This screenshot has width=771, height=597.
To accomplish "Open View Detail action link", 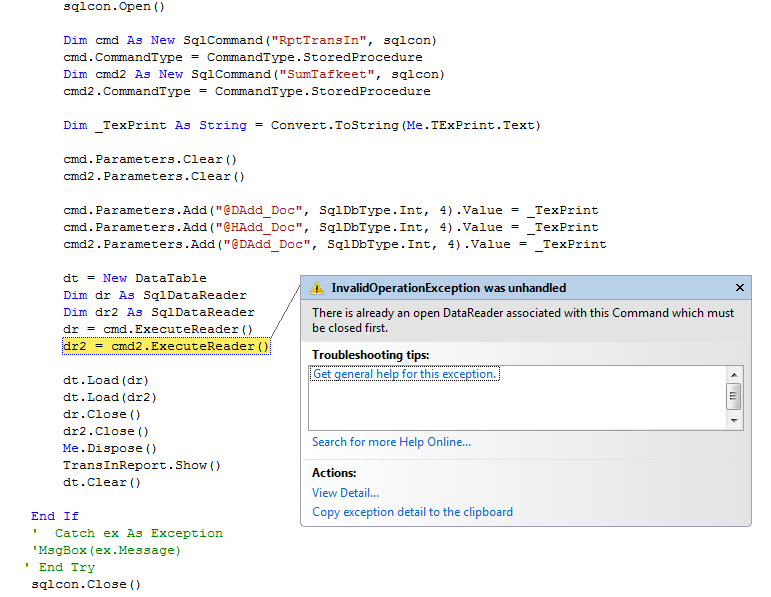I will point(346,493).
